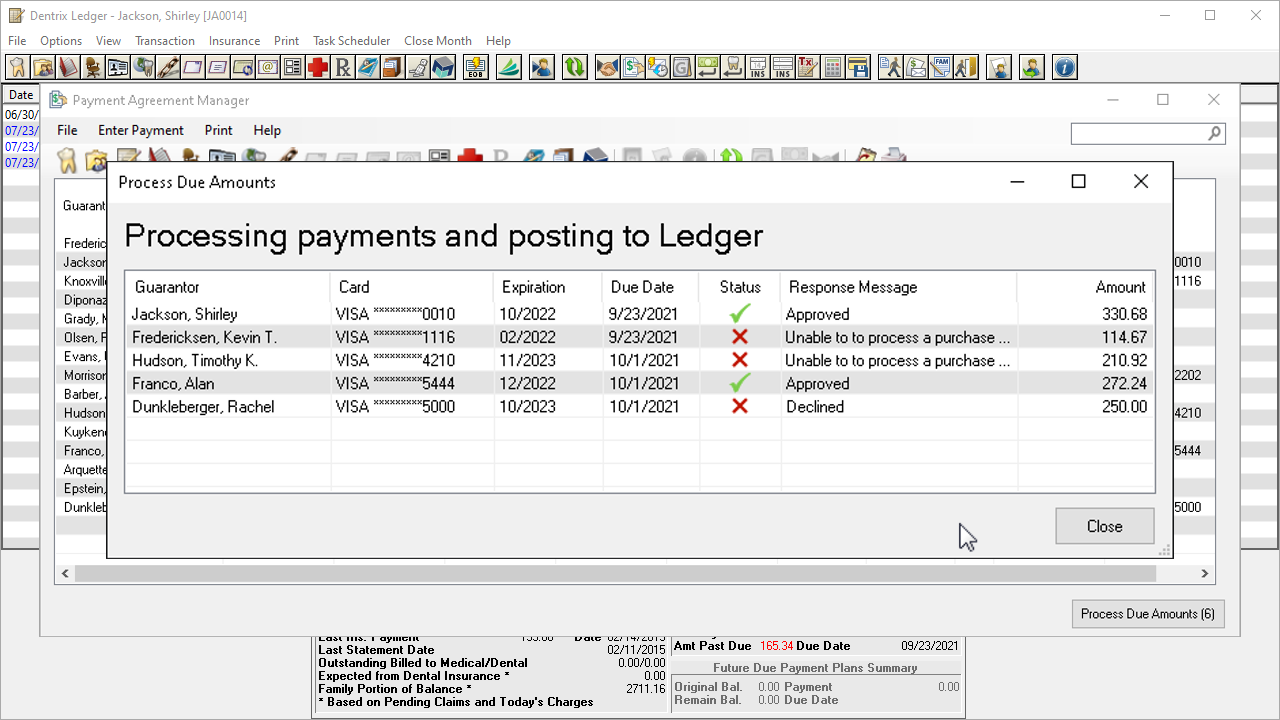Click the Response Message column header
The width and height of the screenshot is (1280, 720).
pos(852,287)
